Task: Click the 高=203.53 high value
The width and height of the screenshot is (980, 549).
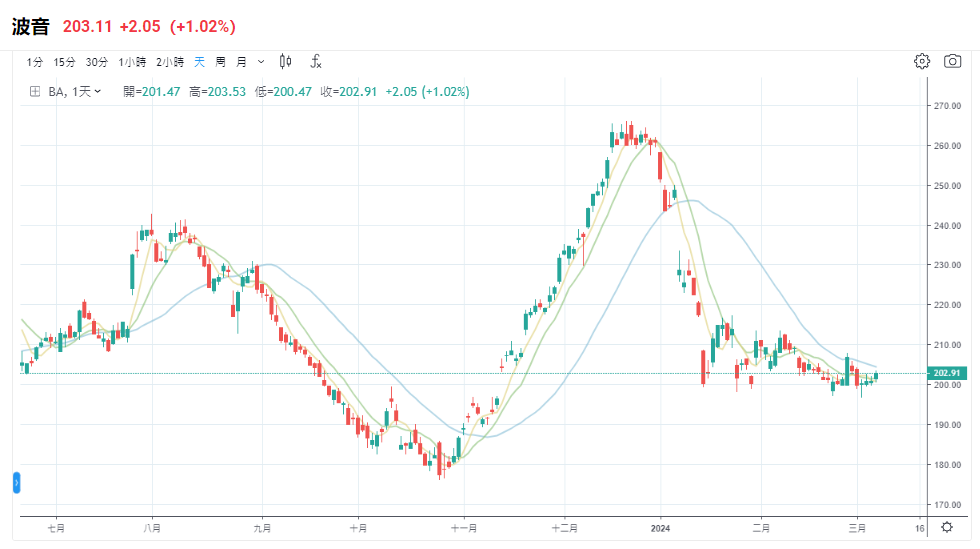Action: tap(218, 92)
